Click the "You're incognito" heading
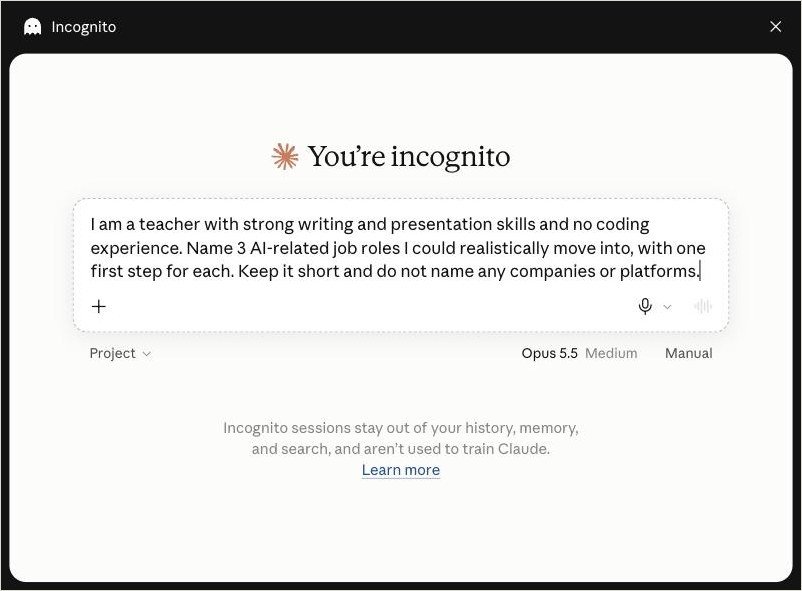 coord(408,157)
